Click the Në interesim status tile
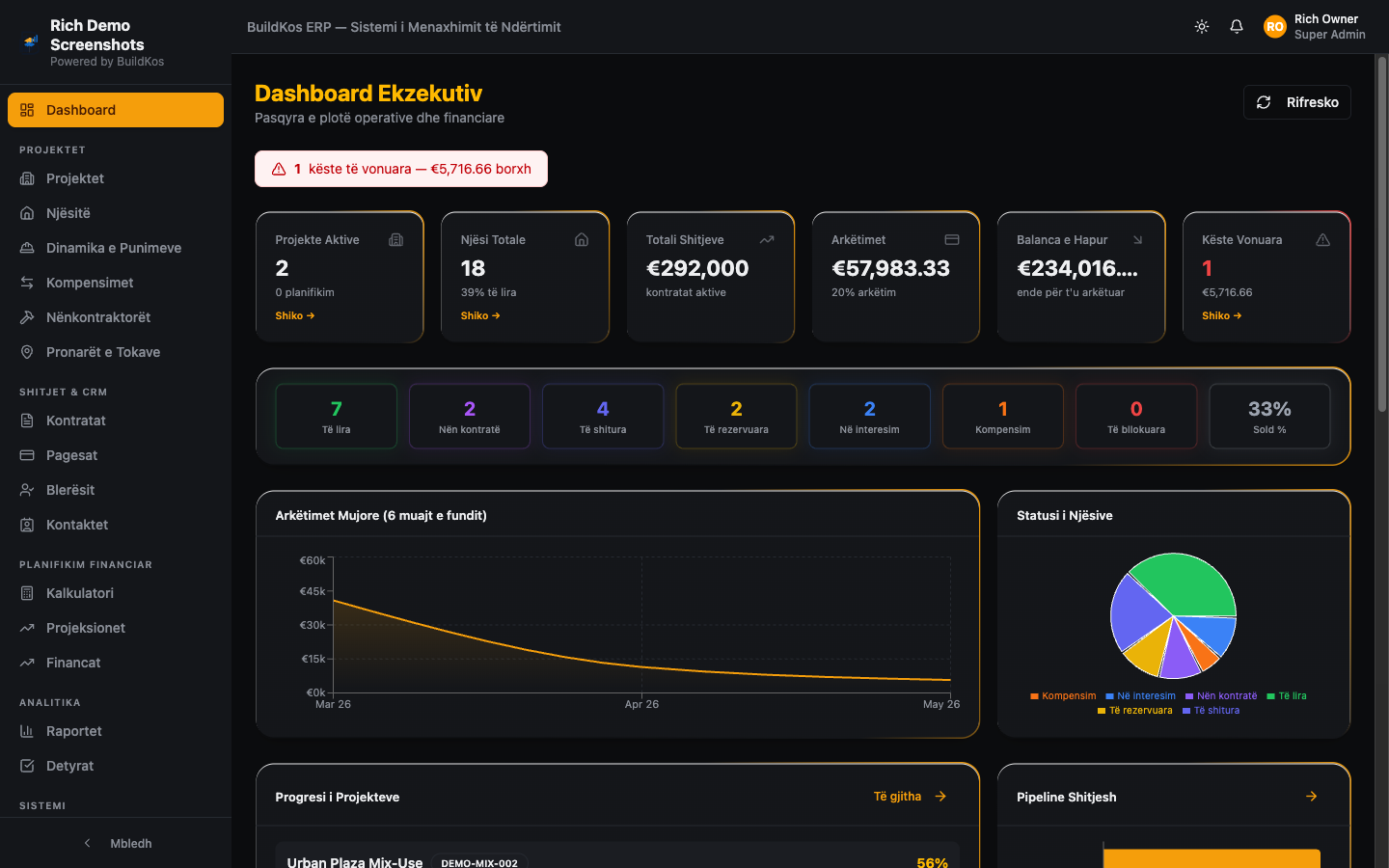The width and height of the screenshot is (1389, 868). click(x=870, y=417)
